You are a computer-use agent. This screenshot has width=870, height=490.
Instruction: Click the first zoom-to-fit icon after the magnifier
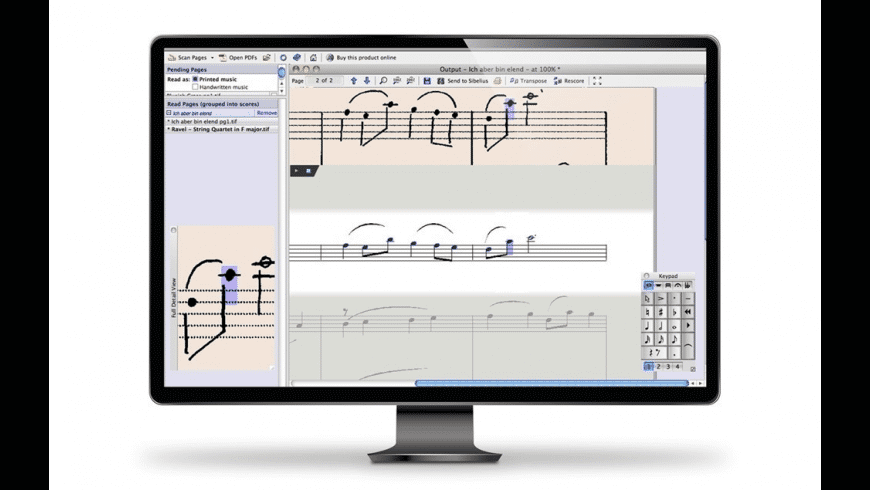pyautogui.click(x=397, y=80)
